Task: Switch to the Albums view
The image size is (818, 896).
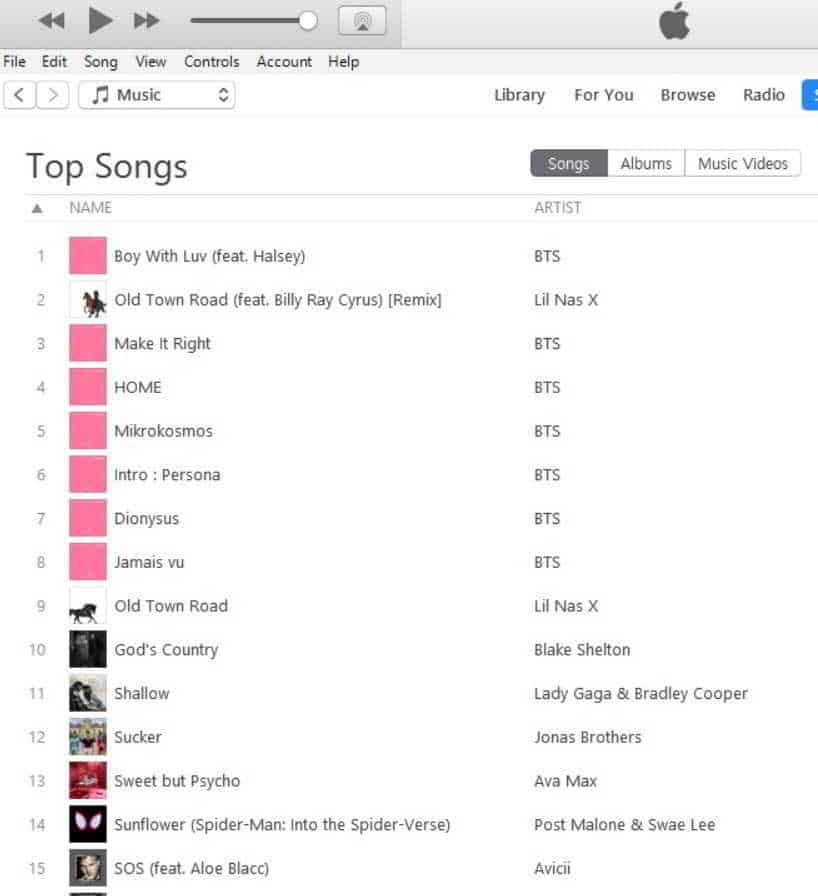Action: click(646, 164)
